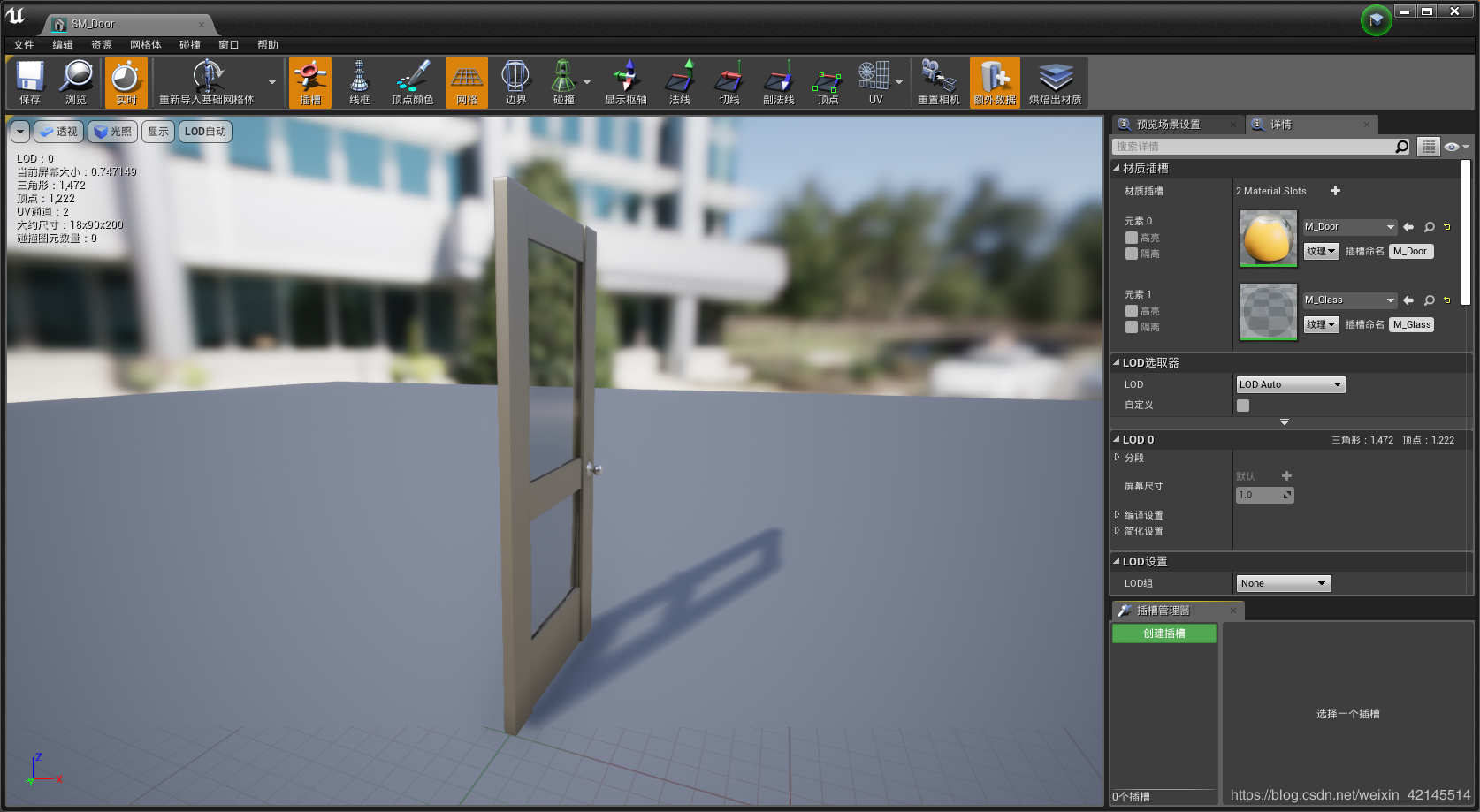Open the M_Door material dropdown
This screenshot has width=1480, height=812.
click(x=1349, y=227)
